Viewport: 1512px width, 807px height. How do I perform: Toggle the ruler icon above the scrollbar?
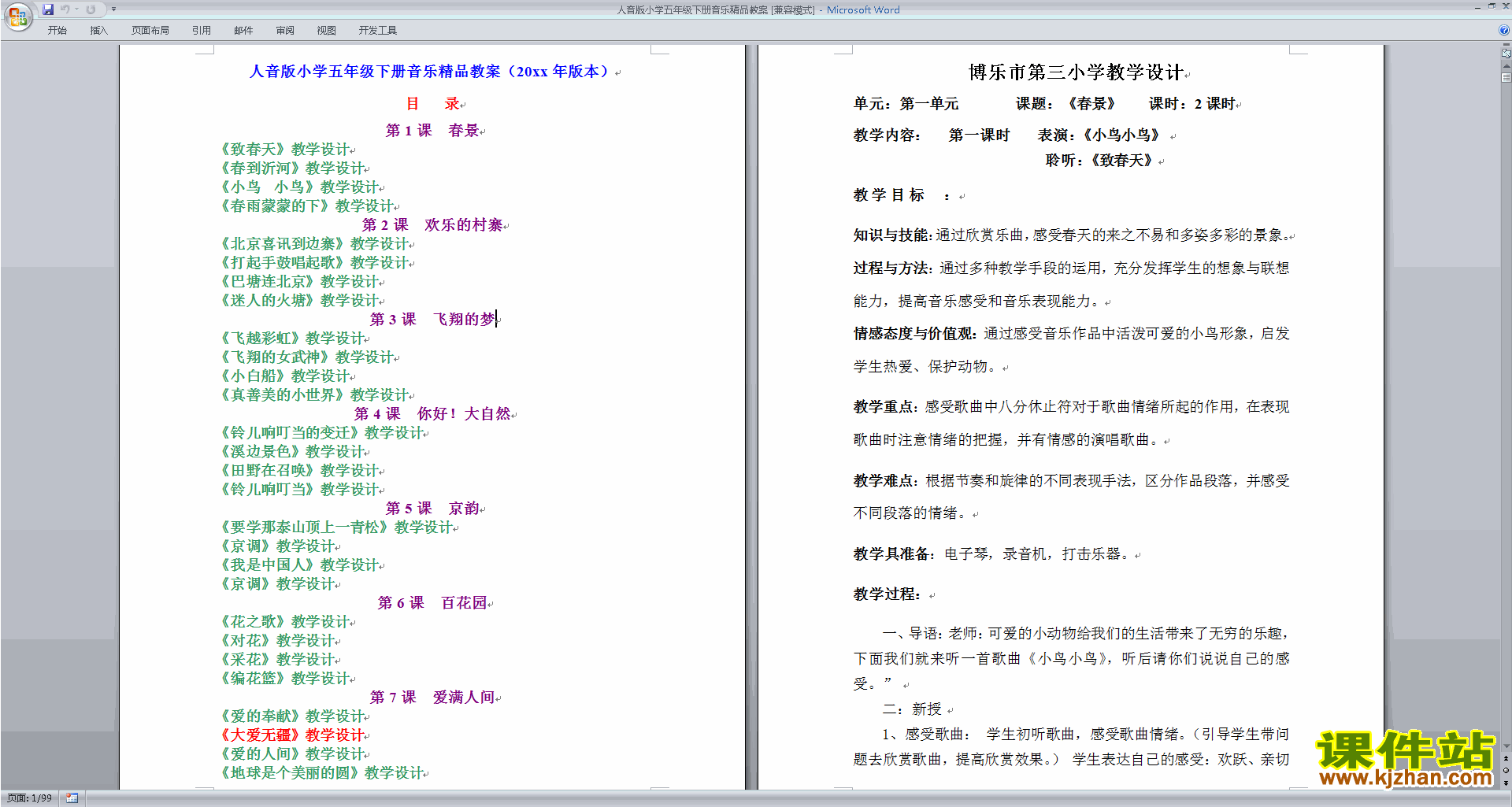coord(1506,54)
